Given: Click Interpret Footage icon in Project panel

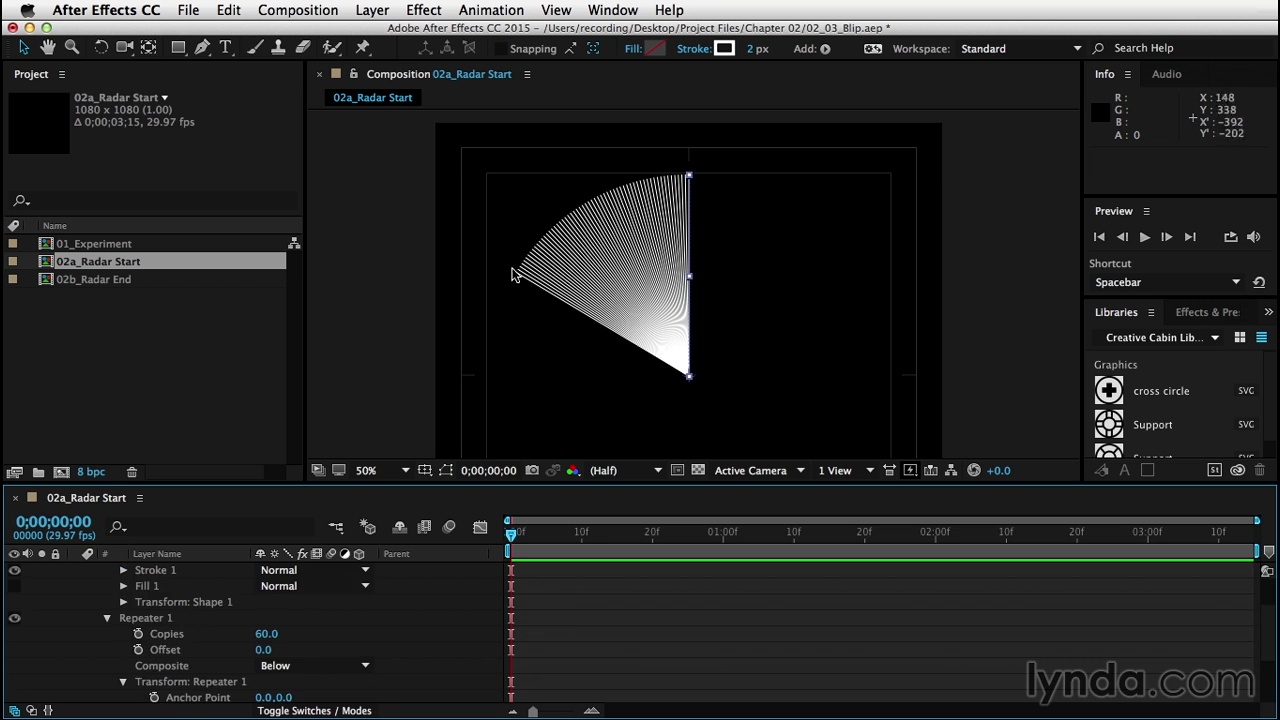Looking at the screenshot, I should pos(14,472).
